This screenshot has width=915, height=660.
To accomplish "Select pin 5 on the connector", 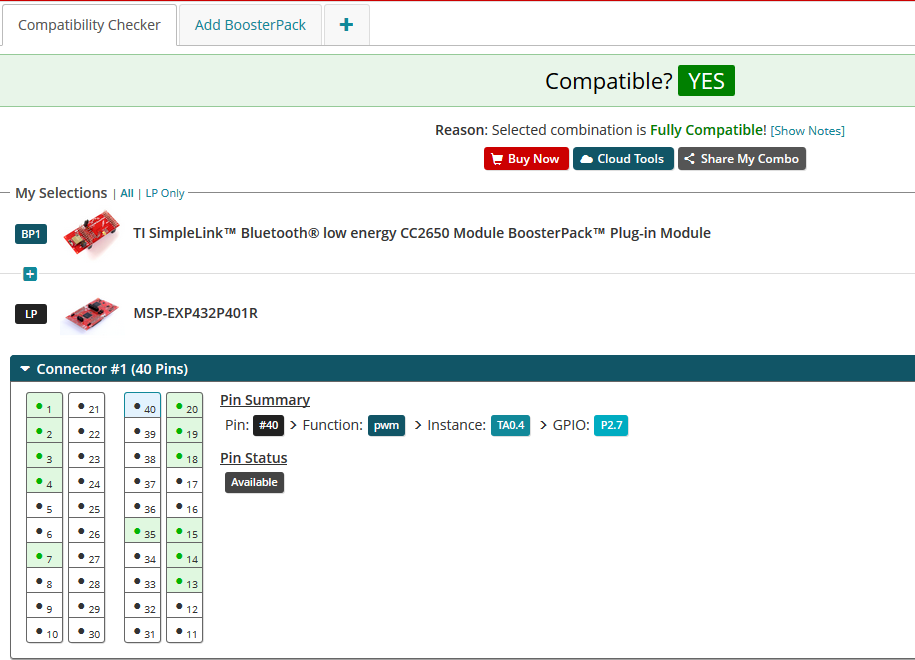I will click(44, 506).
